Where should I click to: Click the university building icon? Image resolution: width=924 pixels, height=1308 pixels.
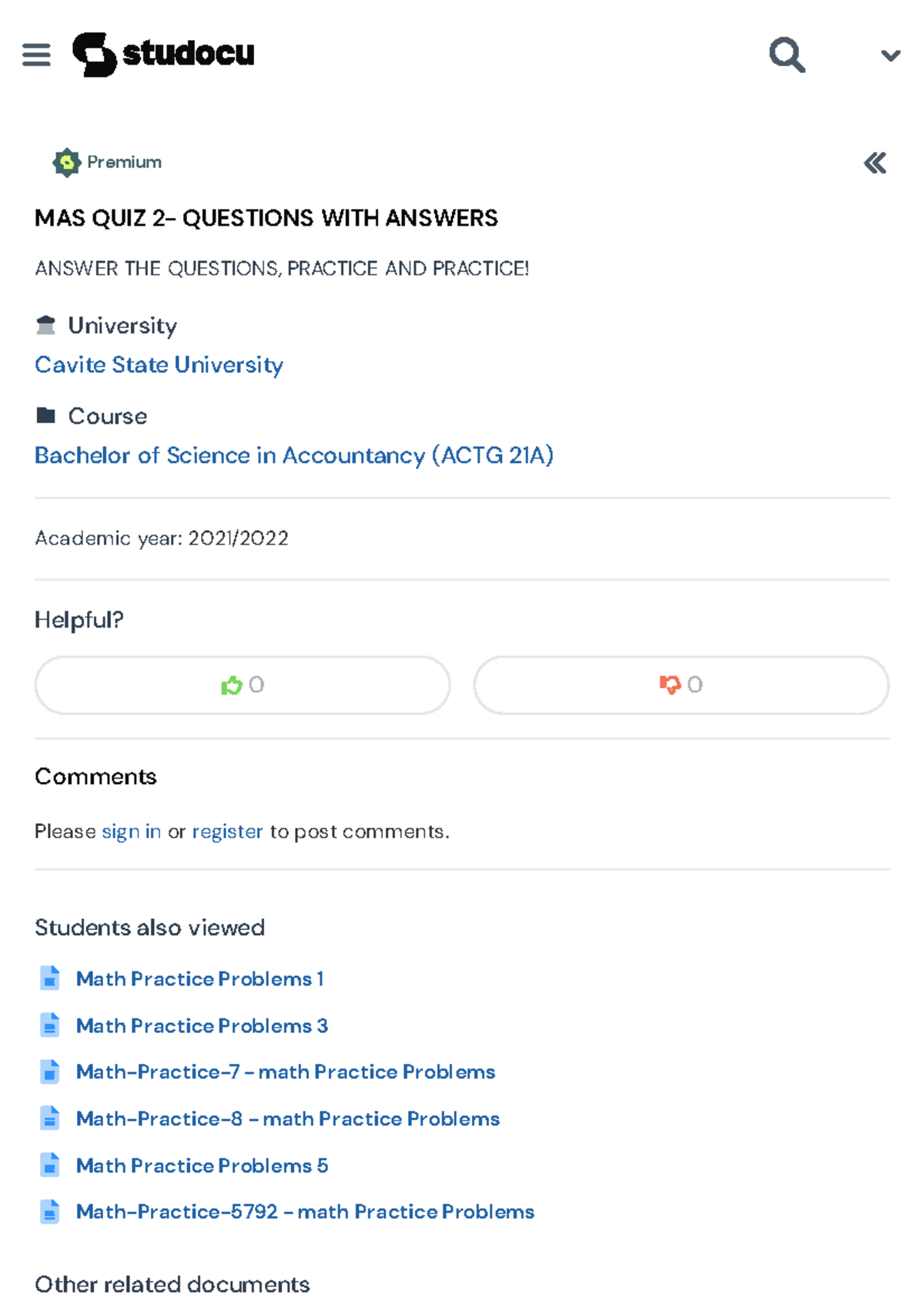click(x=45, y=324)
